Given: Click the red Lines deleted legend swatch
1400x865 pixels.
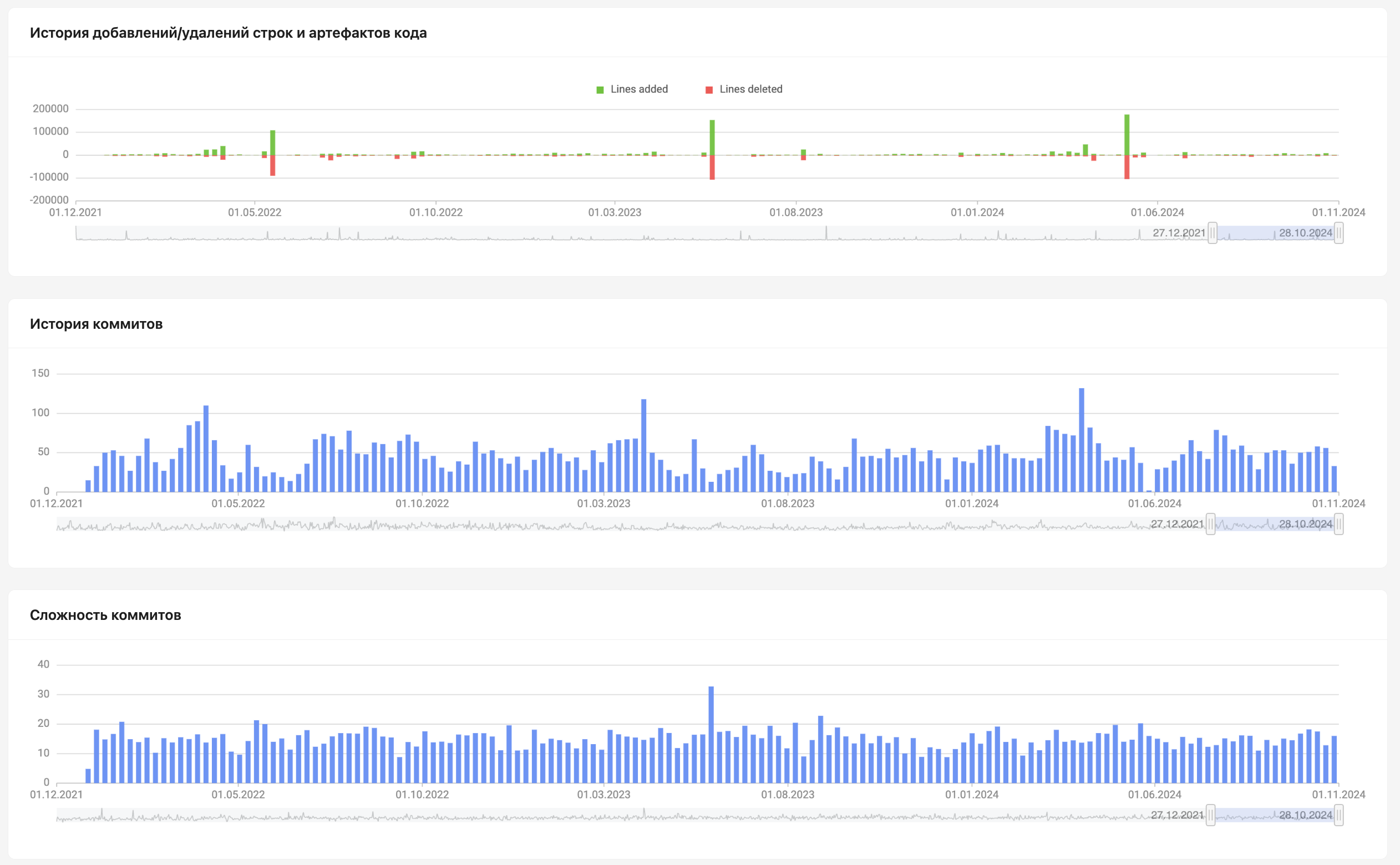Looking at the screenshot, I should point(709,90).
